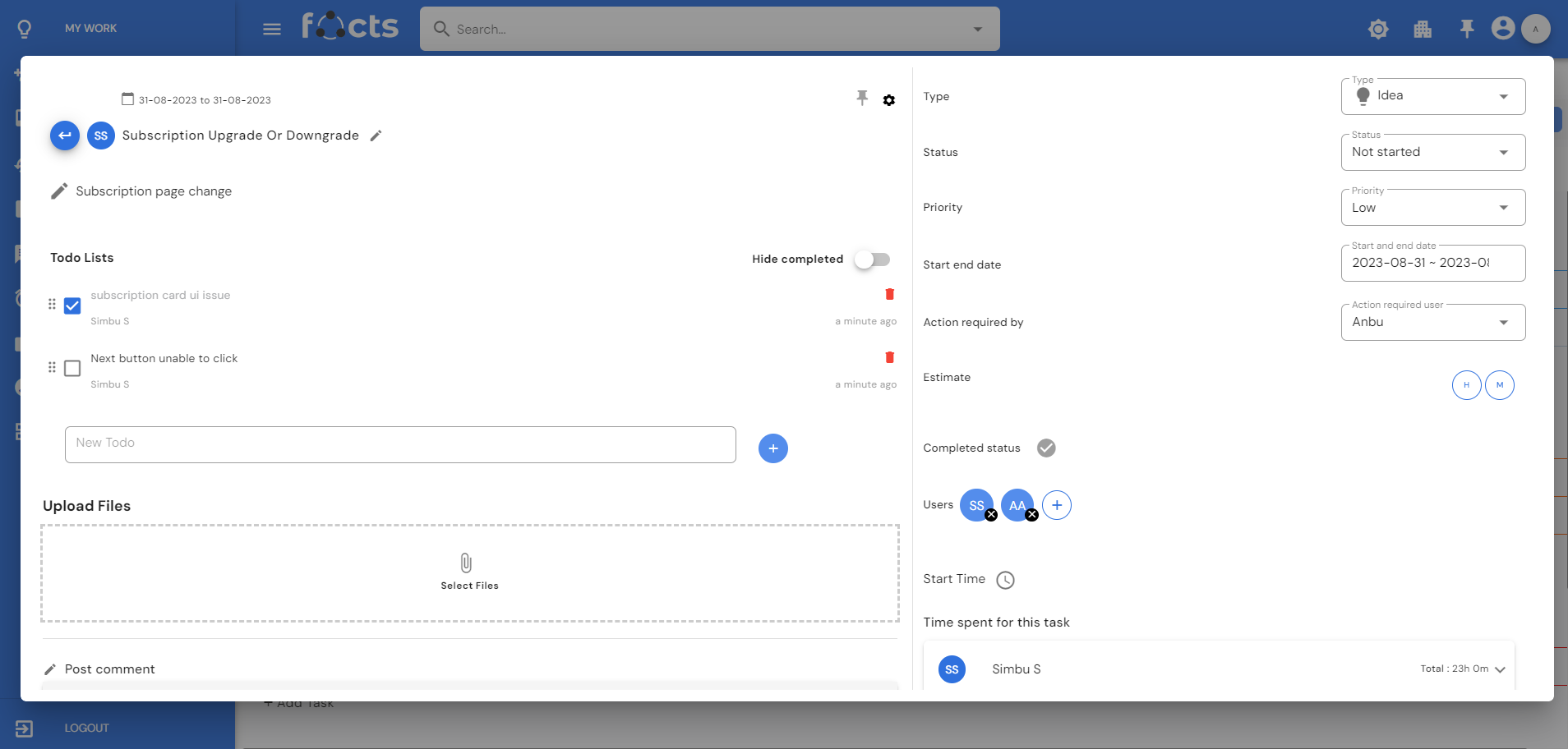Pin this task using the pin icon
This screenshot has width=1568, height=749.
862,99
